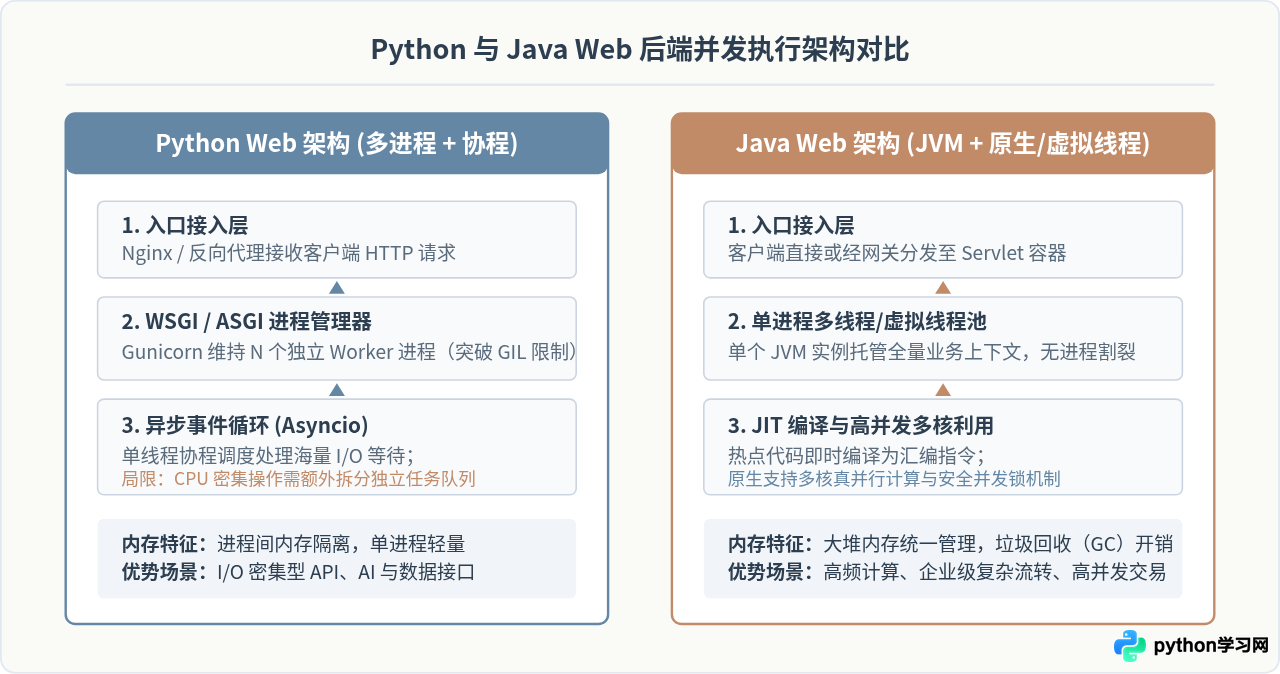Viewport: 1280px width, 674px height.
Task: Click the "2. 单进程多线程/虚拟线程池" heading
Action: [x=858, y=322]
